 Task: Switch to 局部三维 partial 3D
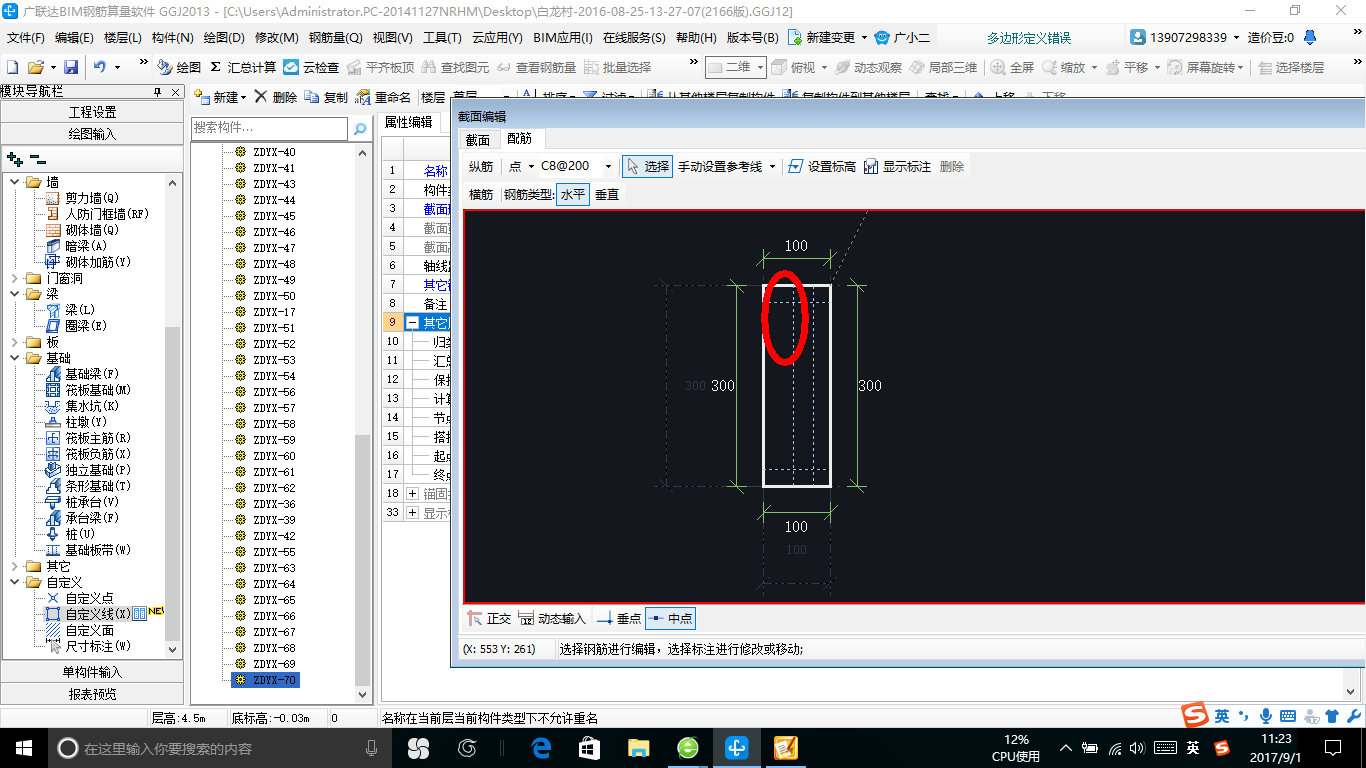pyautogui.click(x=943, y=67)
